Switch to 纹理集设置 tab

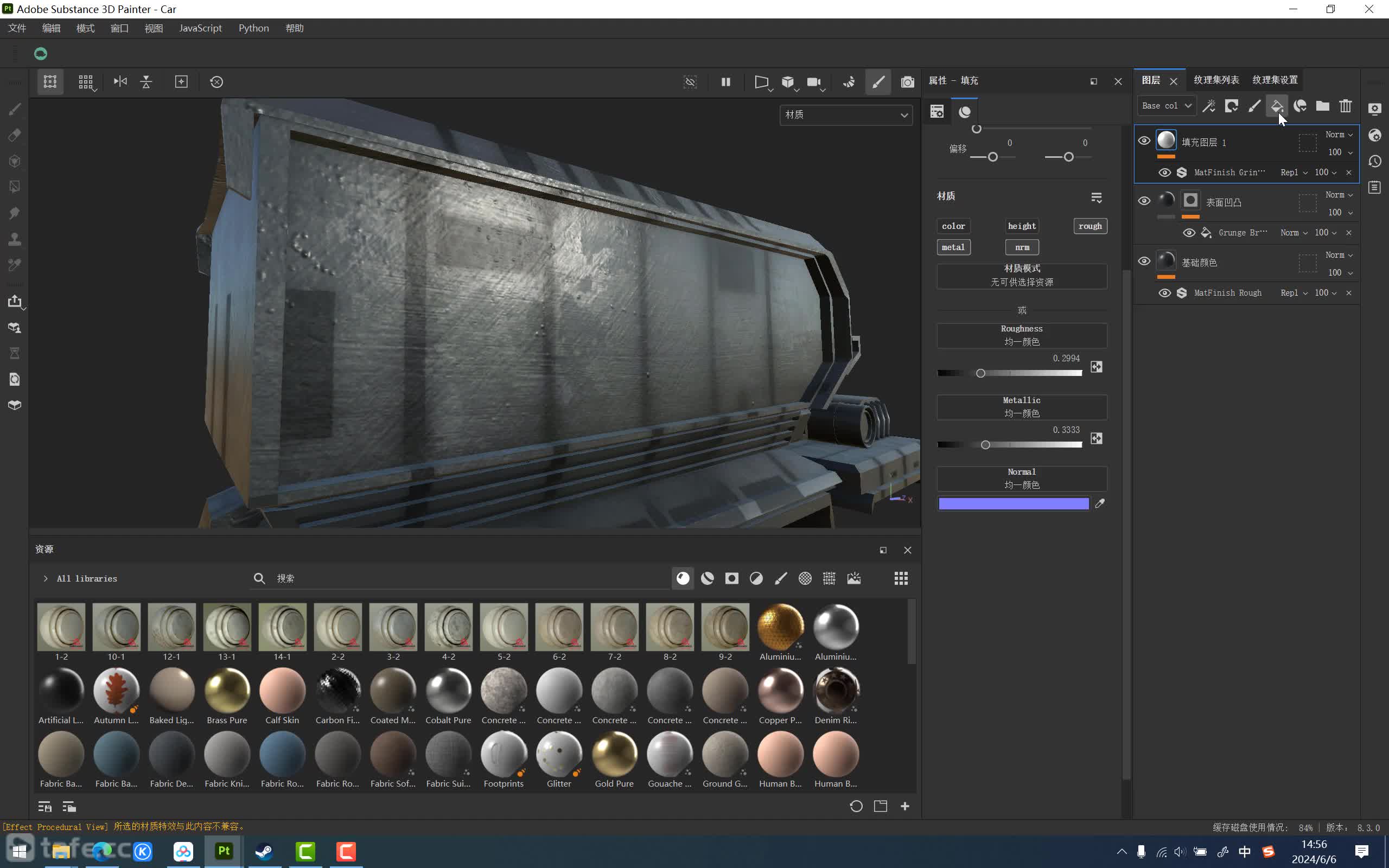[1275, 80]
